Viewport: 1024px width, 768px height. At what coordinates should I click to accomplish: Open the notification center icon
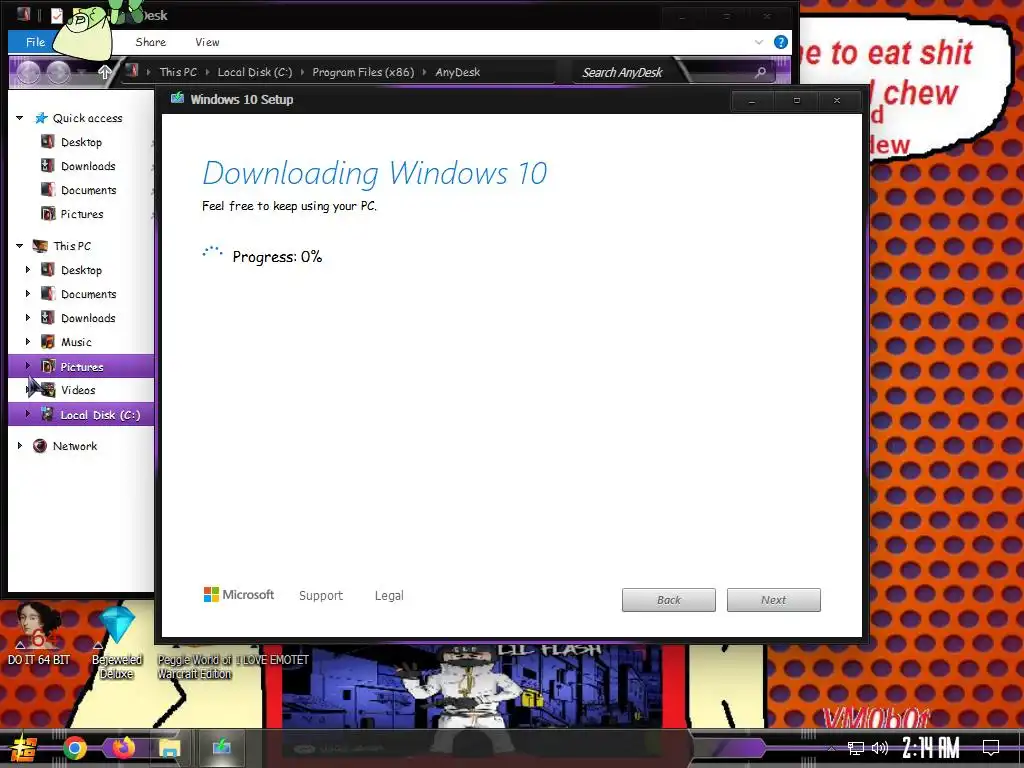[991, 748]
